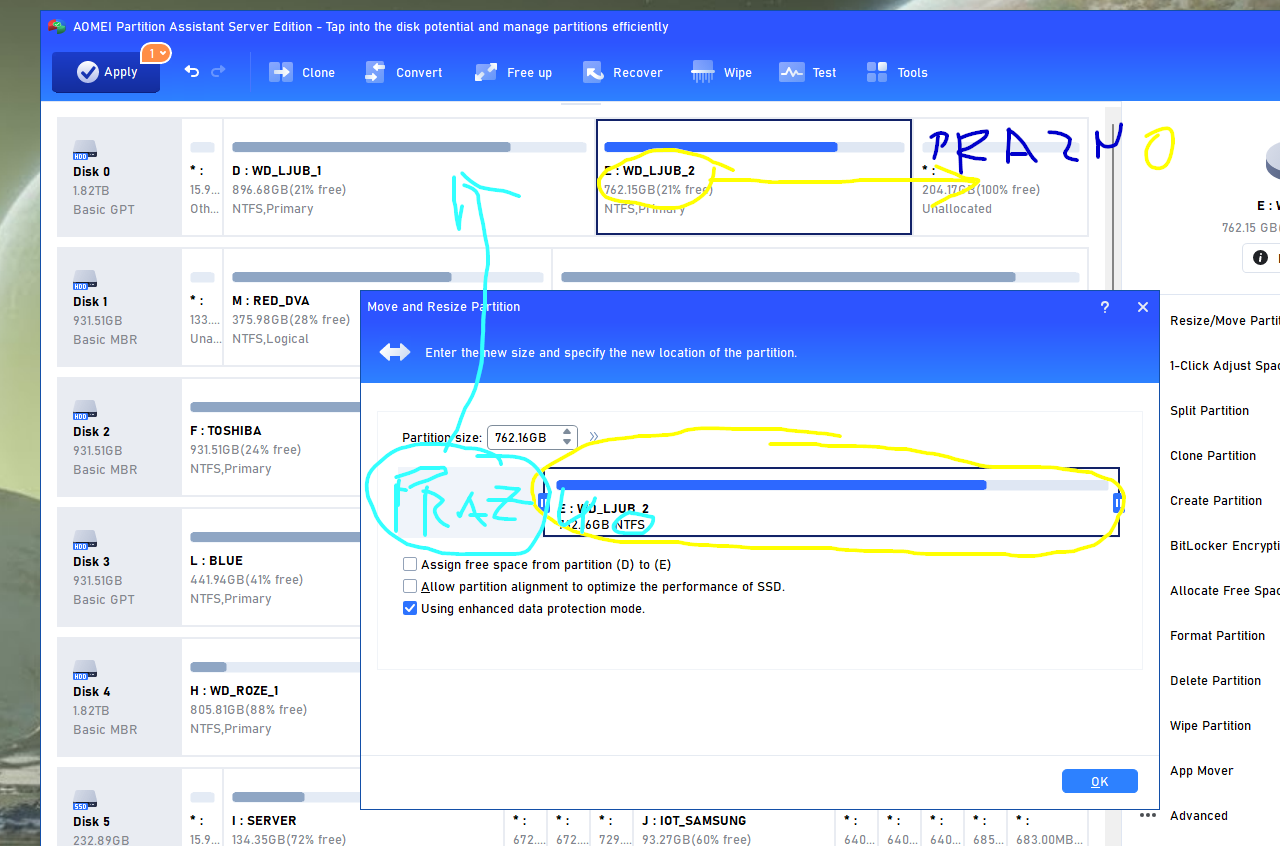The image size is (1280, 846).
Task: Open Advanced options in the right panel
Action: coord(1198,816)
